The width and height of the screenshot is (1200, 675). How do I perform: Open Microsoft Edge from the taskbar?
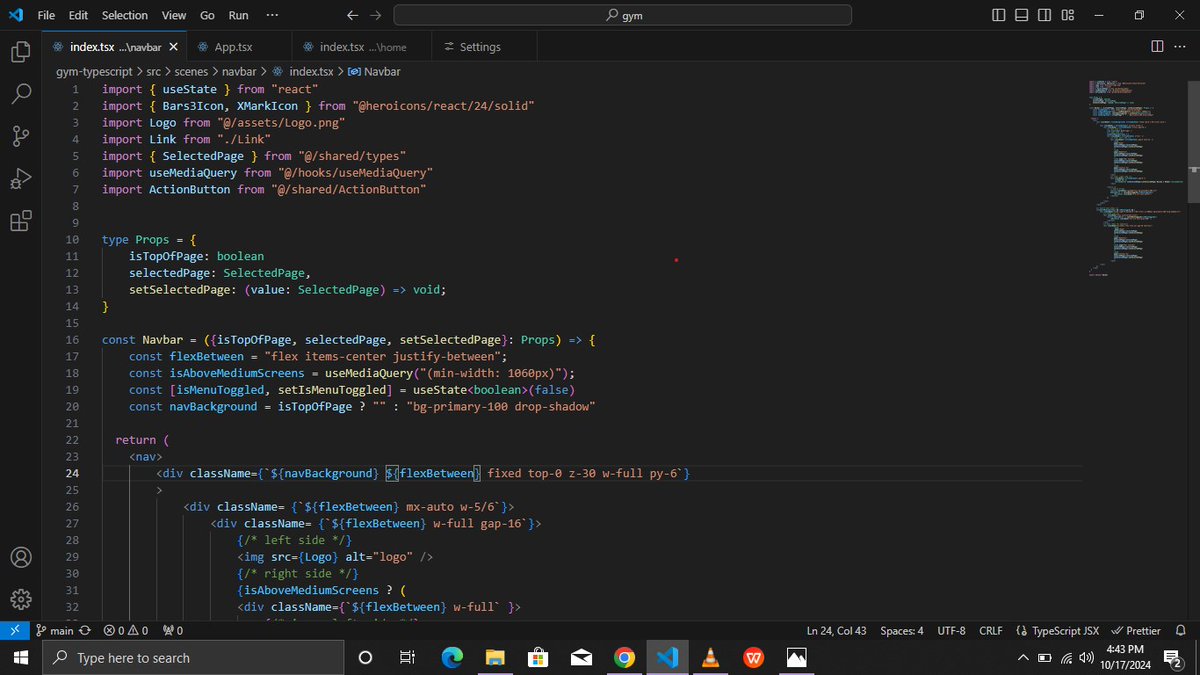(452, 658)
